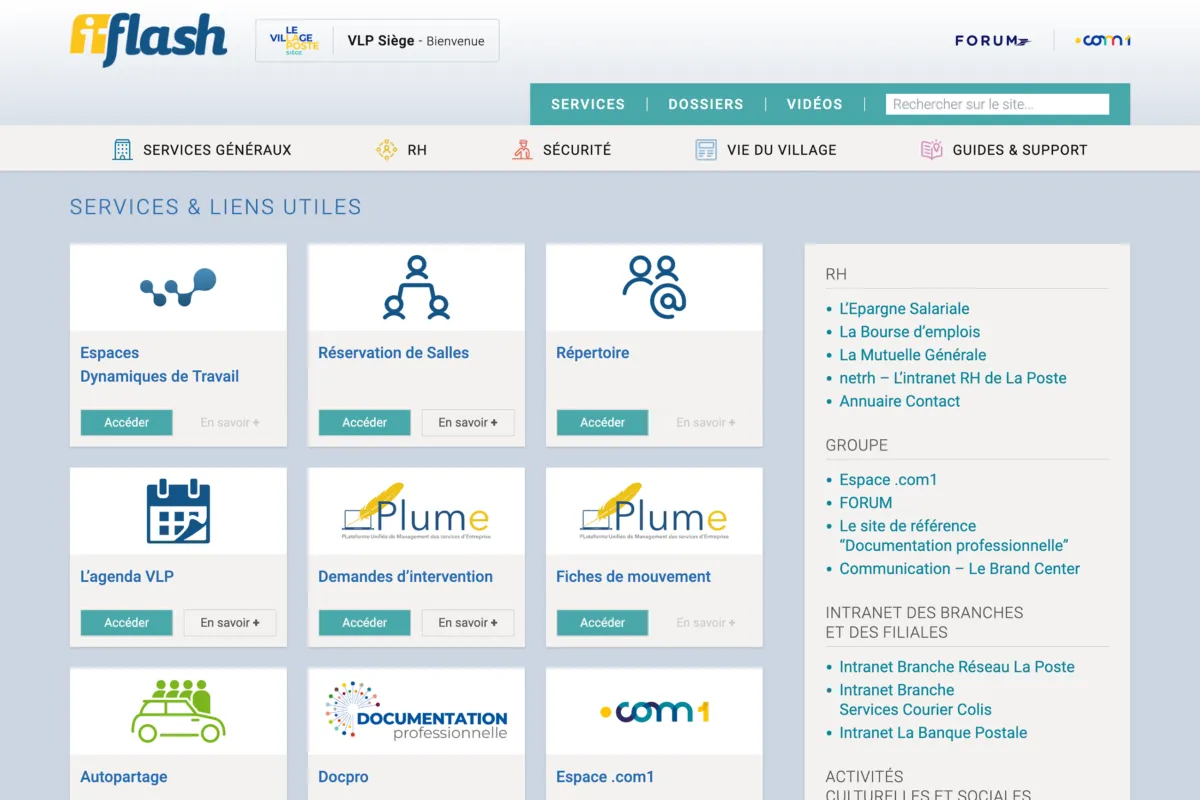Click the iflash logo
This screenshot has width=1200, height=800.
click(148, 40)
